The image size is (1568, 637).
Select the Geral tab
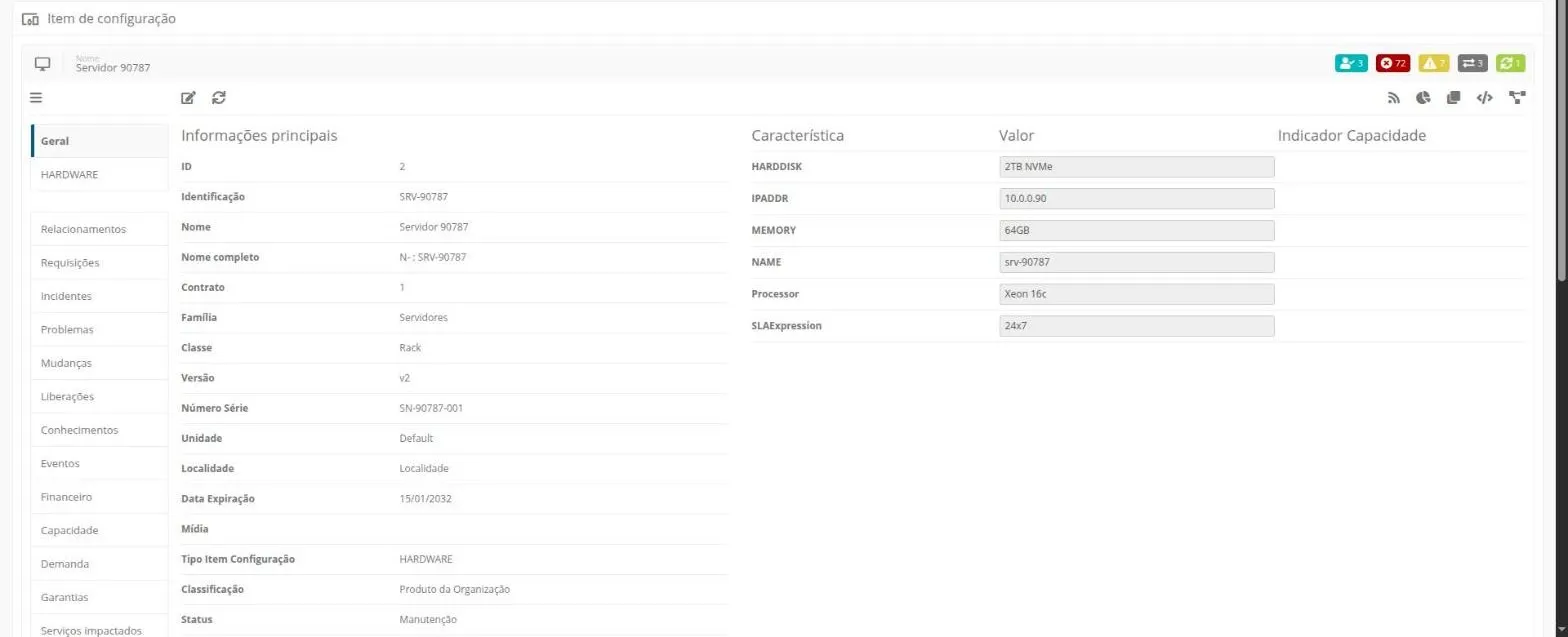(100, 141)
